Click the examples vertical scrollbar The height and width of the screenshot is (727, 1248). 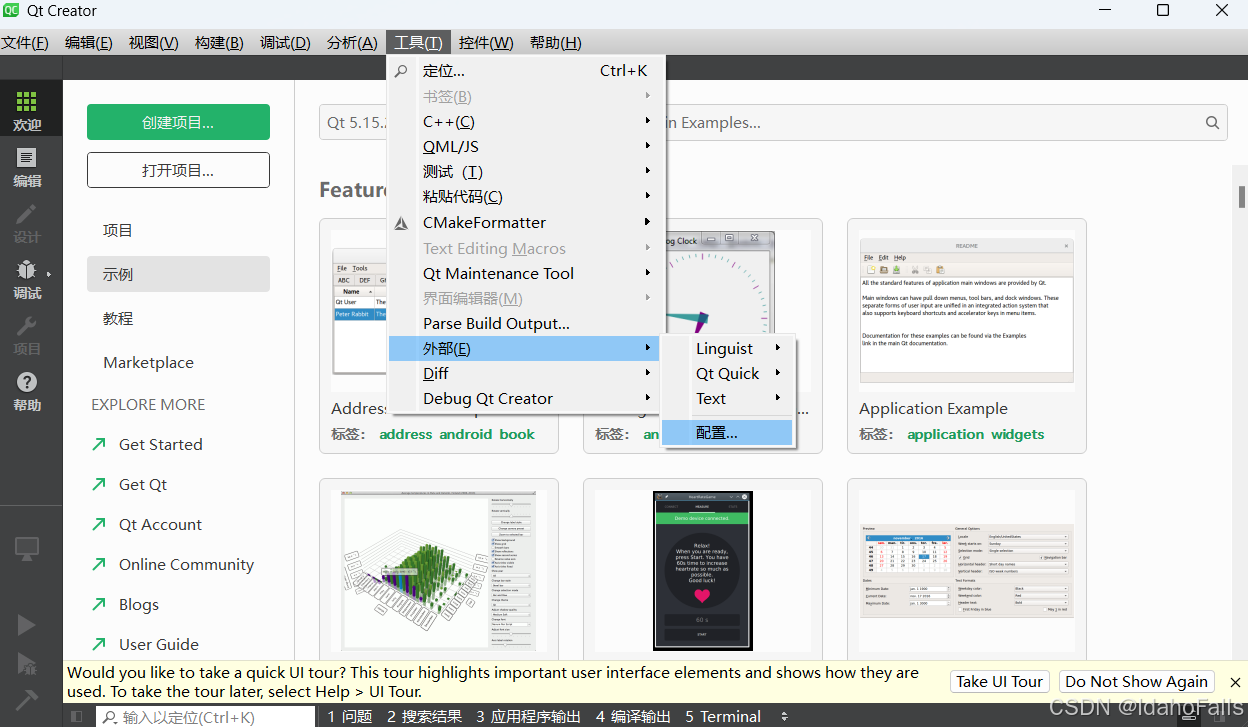(x=1241, y=196)
